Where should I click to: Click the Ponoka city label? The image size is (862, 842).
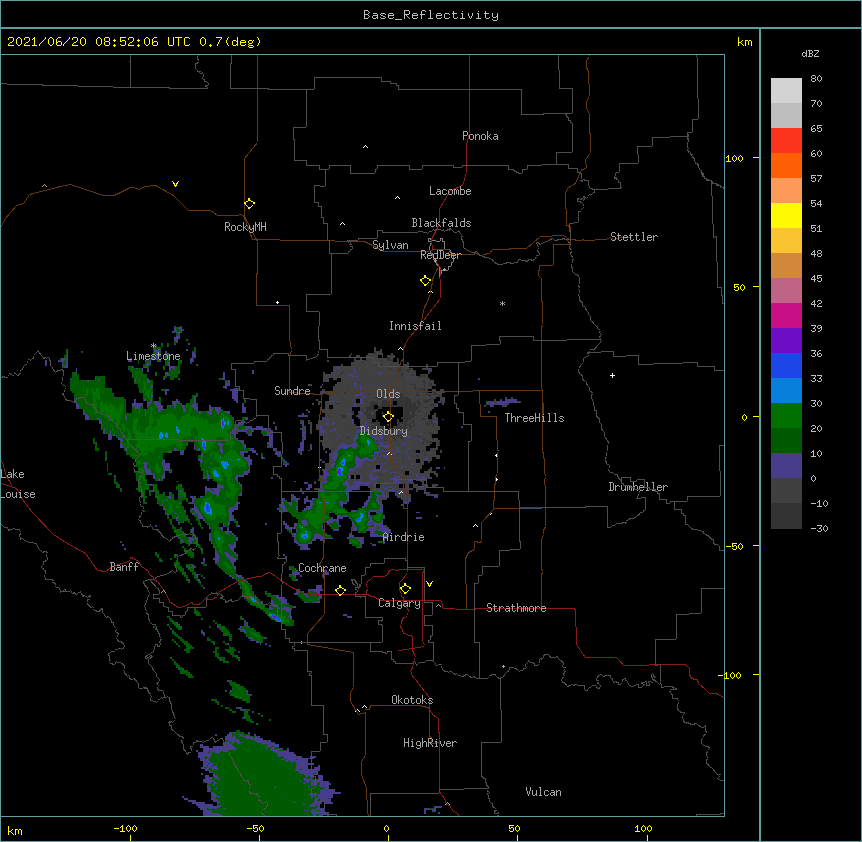(480, 136)
